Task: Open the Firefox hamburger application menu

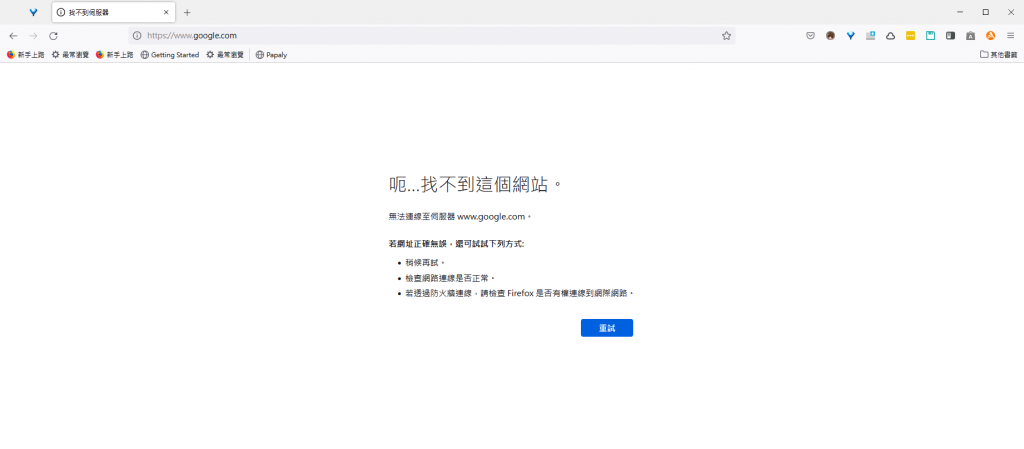Action: 1010,36
